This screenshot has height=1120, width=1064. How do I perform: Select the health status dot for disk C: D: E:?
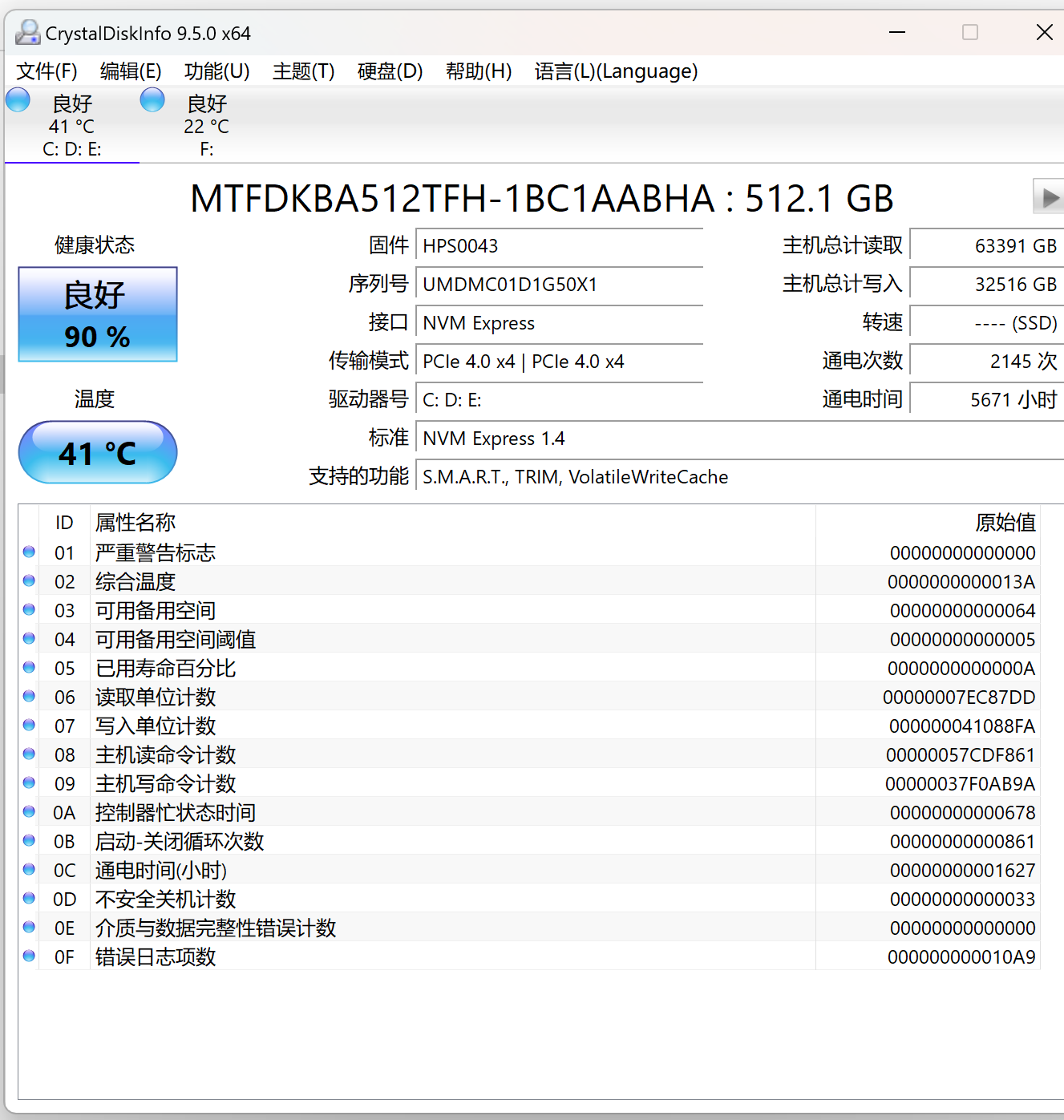tap(17, 99)
